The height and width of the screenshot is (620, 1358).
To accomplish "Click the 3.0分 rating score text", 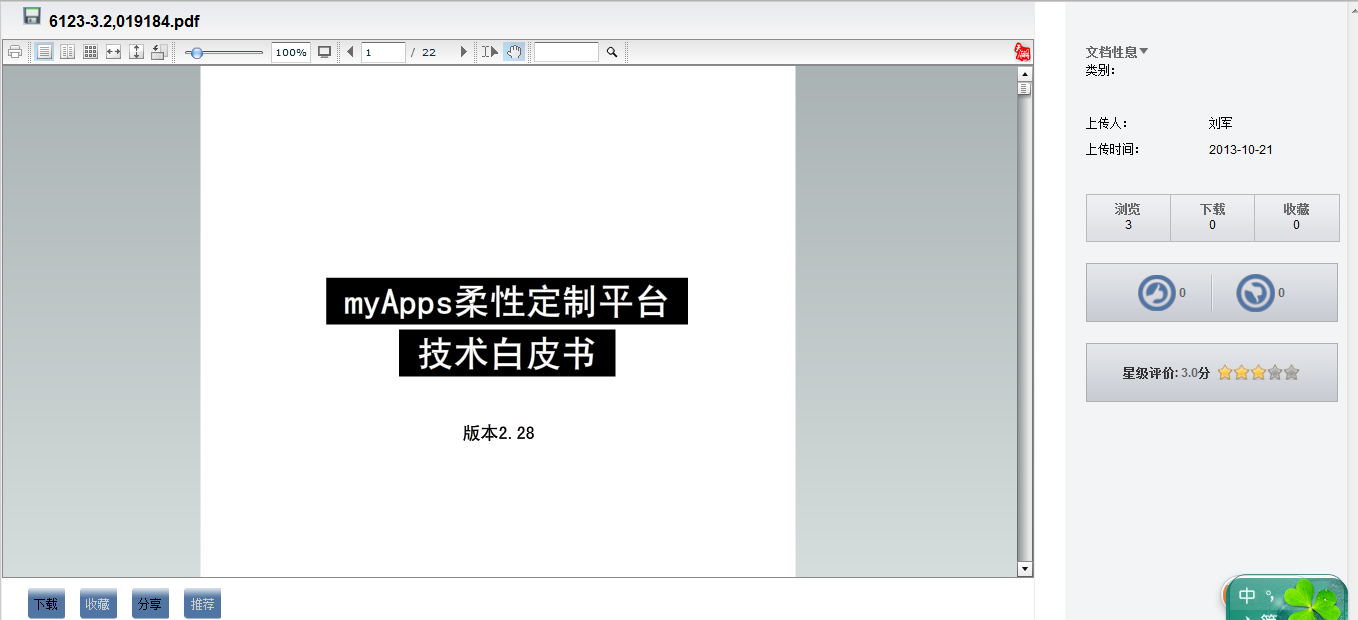I will coord(1195,373).
